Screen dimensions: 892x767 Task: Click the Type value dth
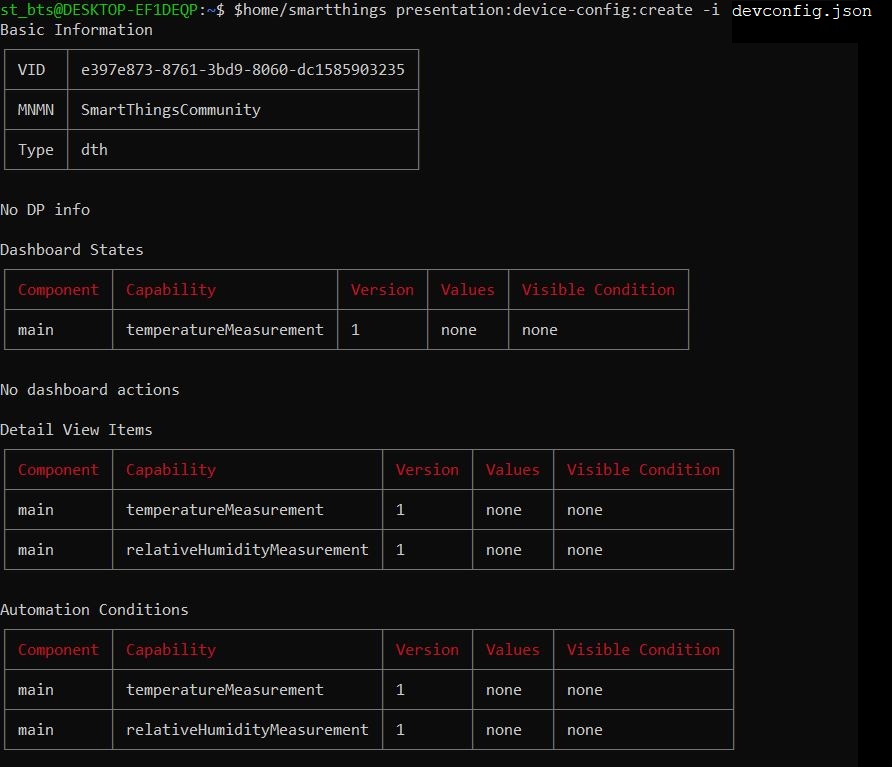[x=94, y=149]
